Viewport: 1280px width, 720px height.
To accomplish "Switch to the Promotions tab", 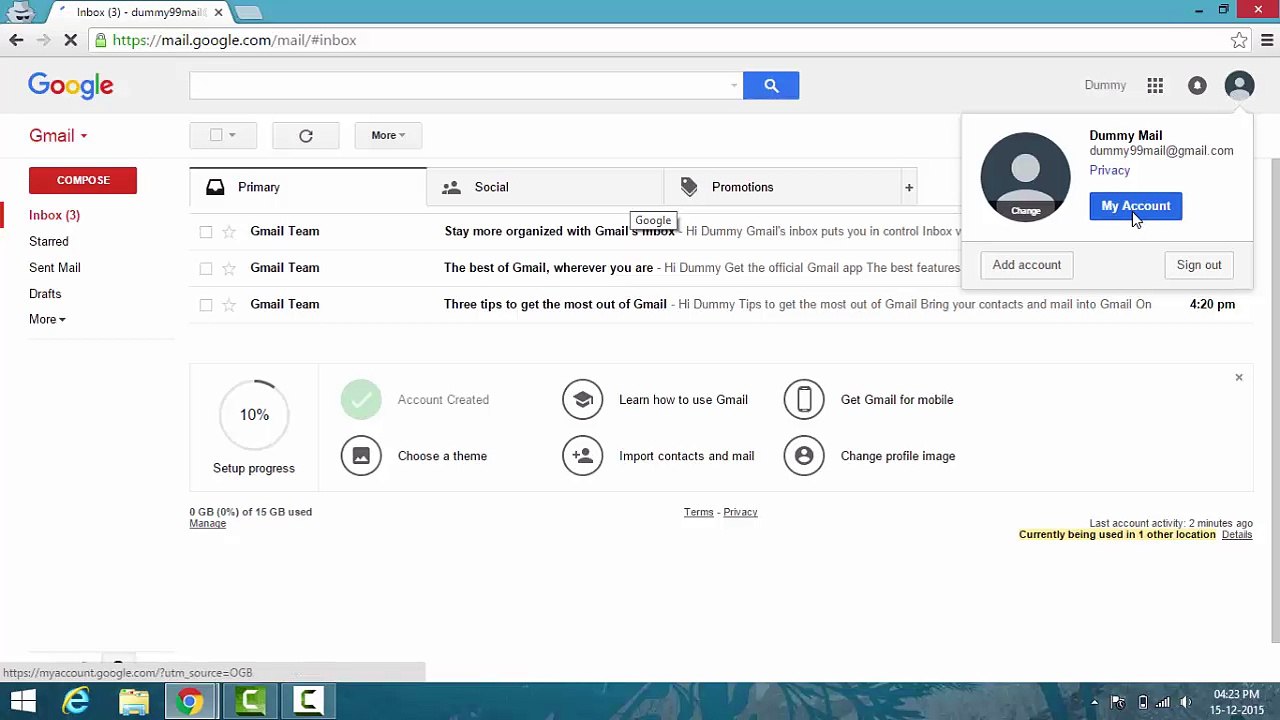I will pos(782,187).
